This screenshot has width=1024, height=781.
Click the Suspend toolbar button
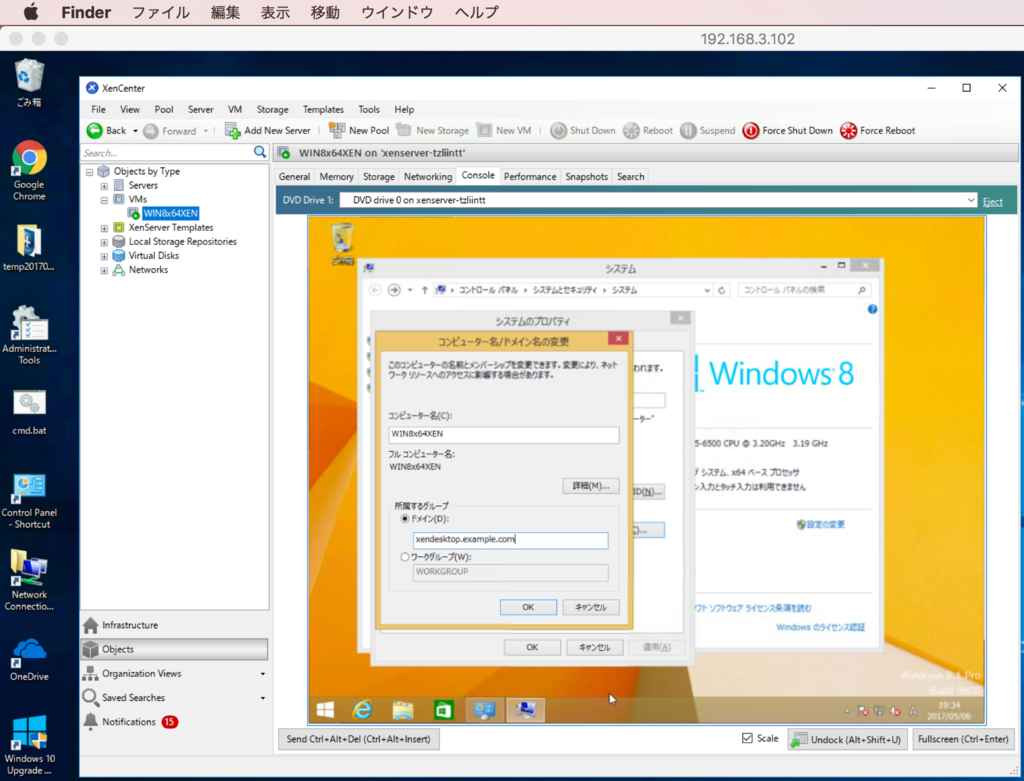[x=708, y=131]
